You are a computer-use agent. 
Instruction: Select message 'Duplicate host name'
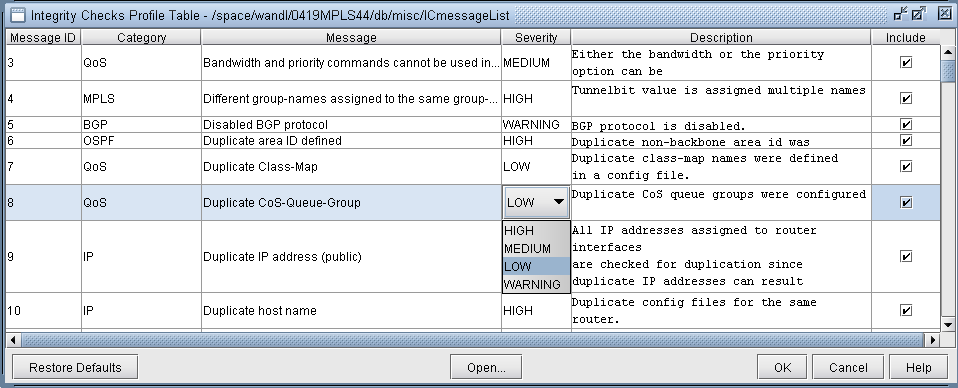click(x=351, y=310)
